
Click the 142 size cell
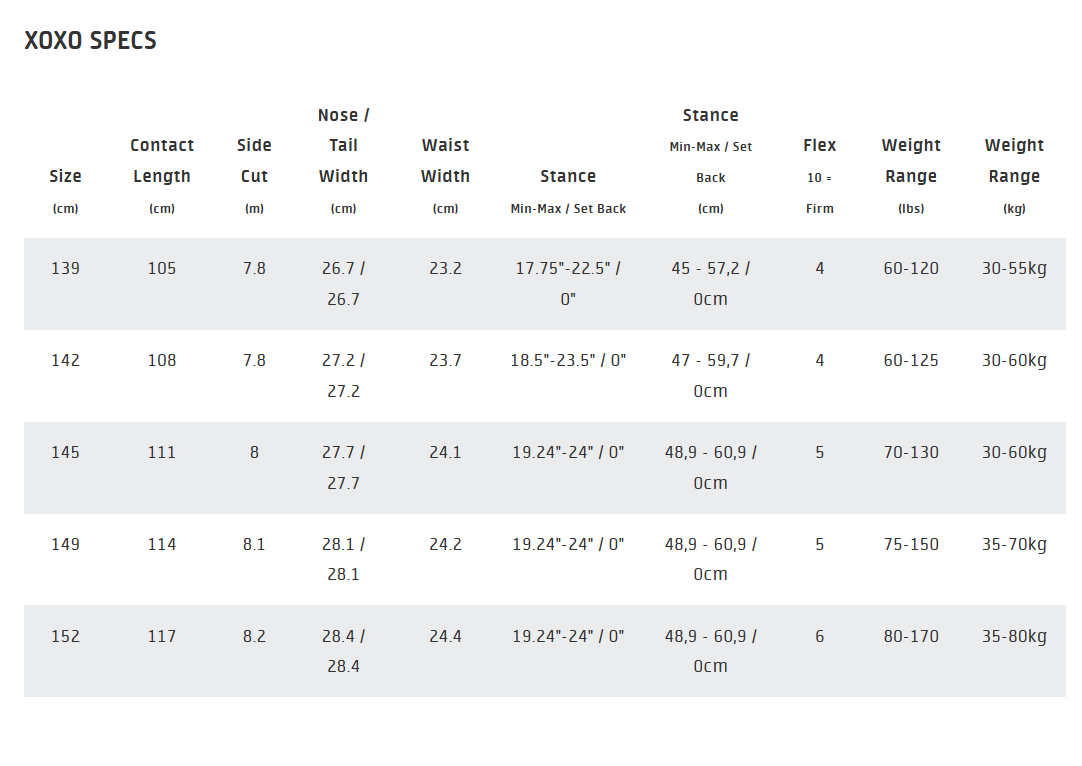coord(65,360)
